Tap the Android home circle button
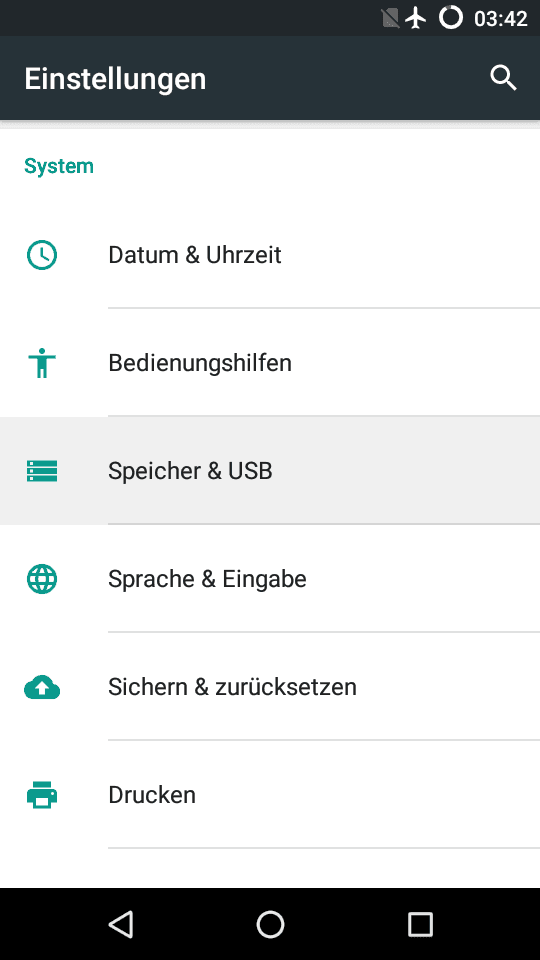The height and width of the screenshot is (960, 540). tap(270, 924)
